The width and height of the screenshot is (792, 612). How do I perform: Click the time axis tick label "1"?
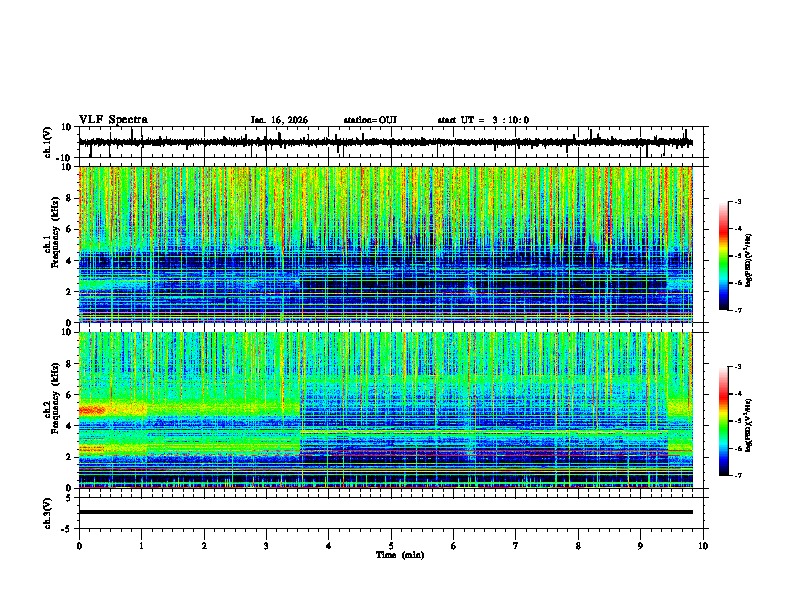coord(142,546)
